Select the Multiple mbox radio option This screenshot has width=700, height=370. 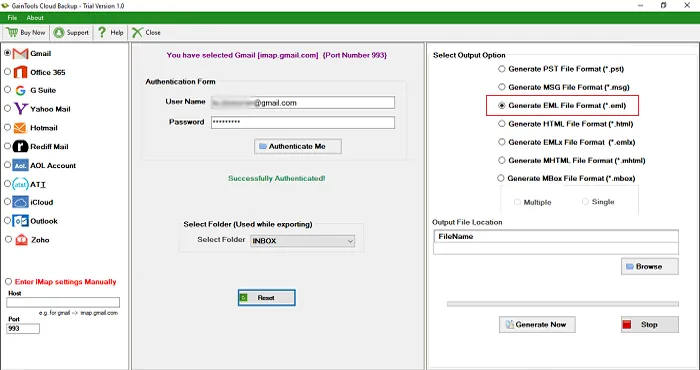point(517,202)
